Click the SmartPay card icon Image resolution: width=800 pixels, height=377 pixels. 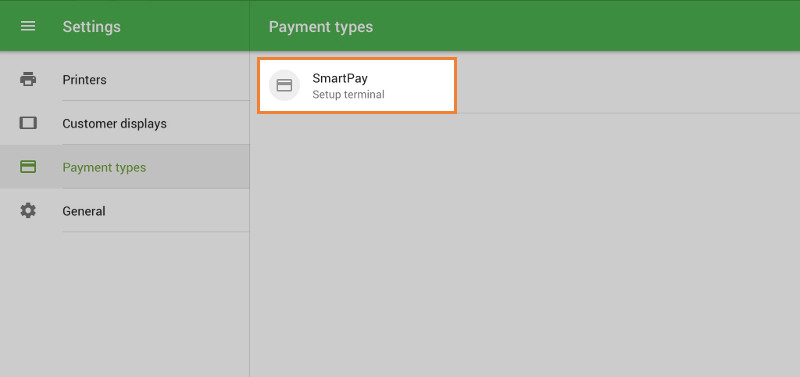[x=284, y=85]
